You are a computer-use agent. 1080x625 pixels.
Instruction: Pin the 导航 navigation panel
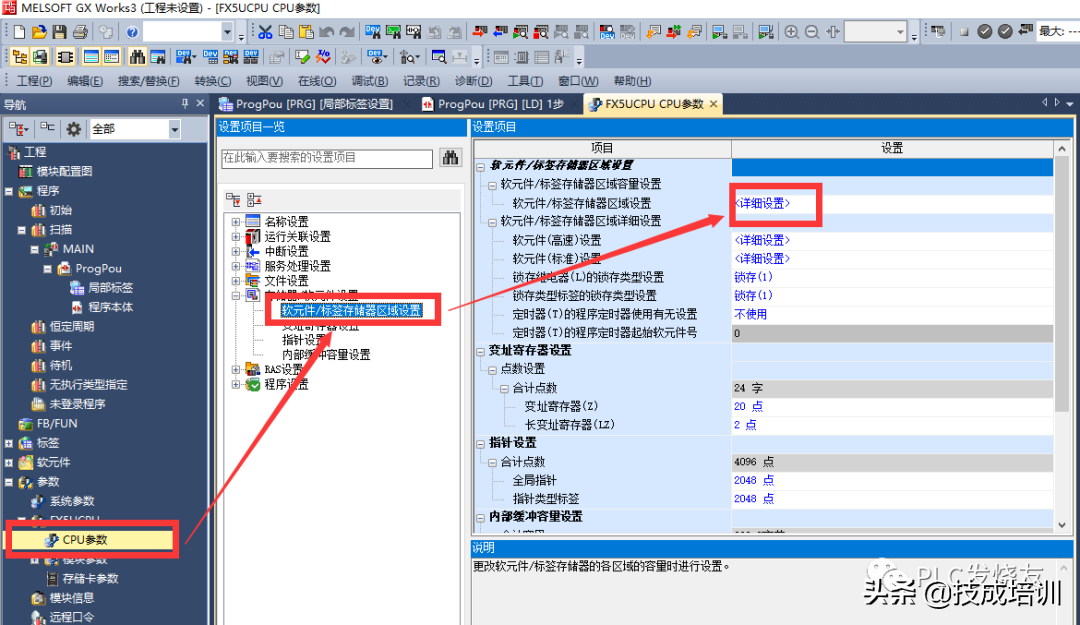coord(184,104)
